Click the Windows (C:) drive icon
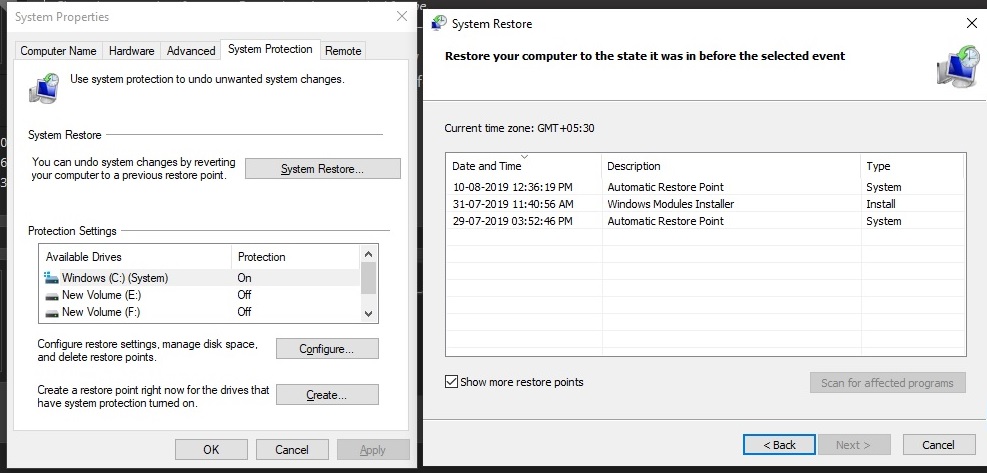This screenshot has height=473, width=987. click(52, 277)
